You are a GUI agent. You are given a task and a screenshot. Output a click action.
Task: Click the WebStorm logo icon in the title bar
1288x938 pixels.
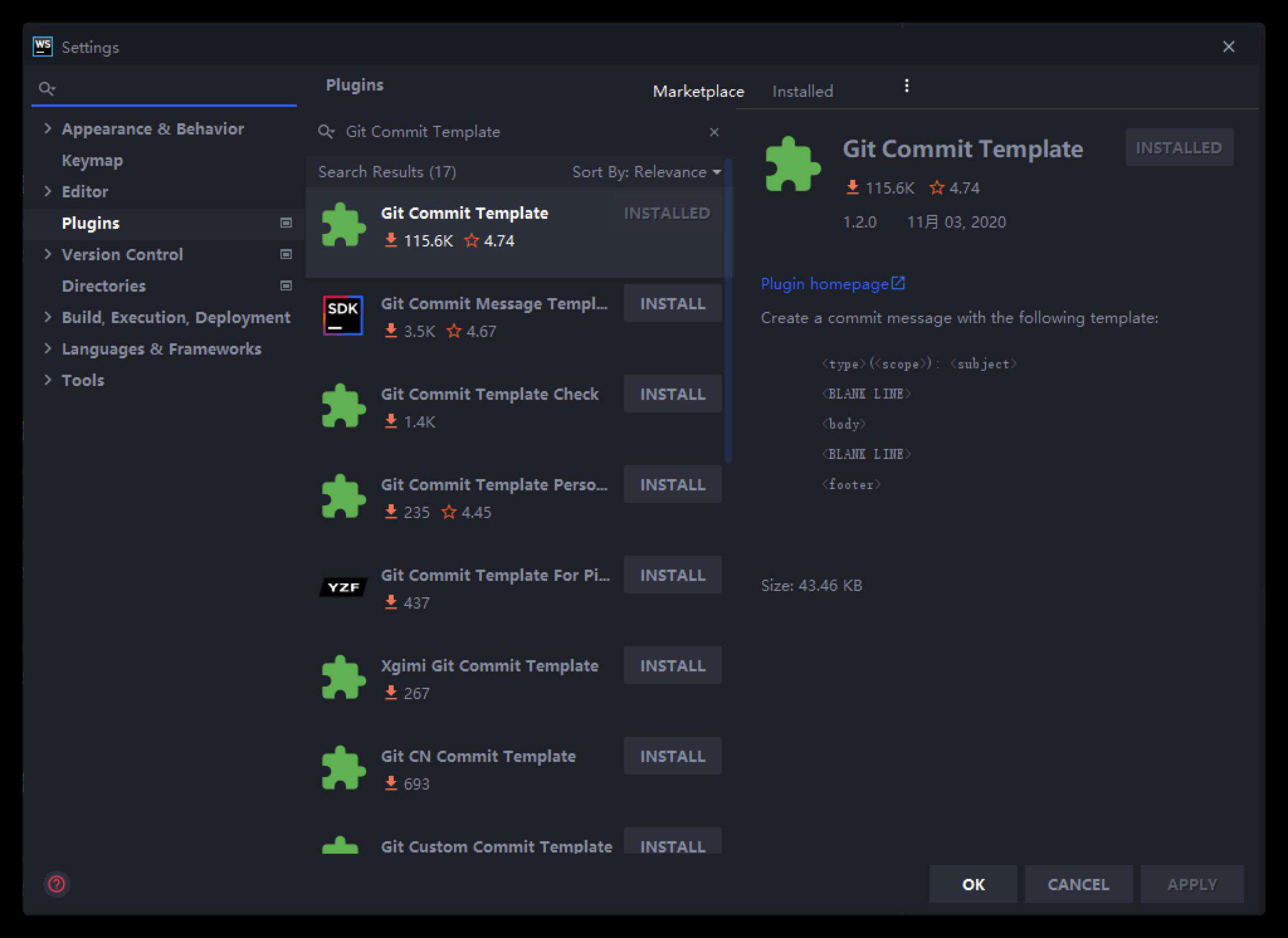[43, 47]
